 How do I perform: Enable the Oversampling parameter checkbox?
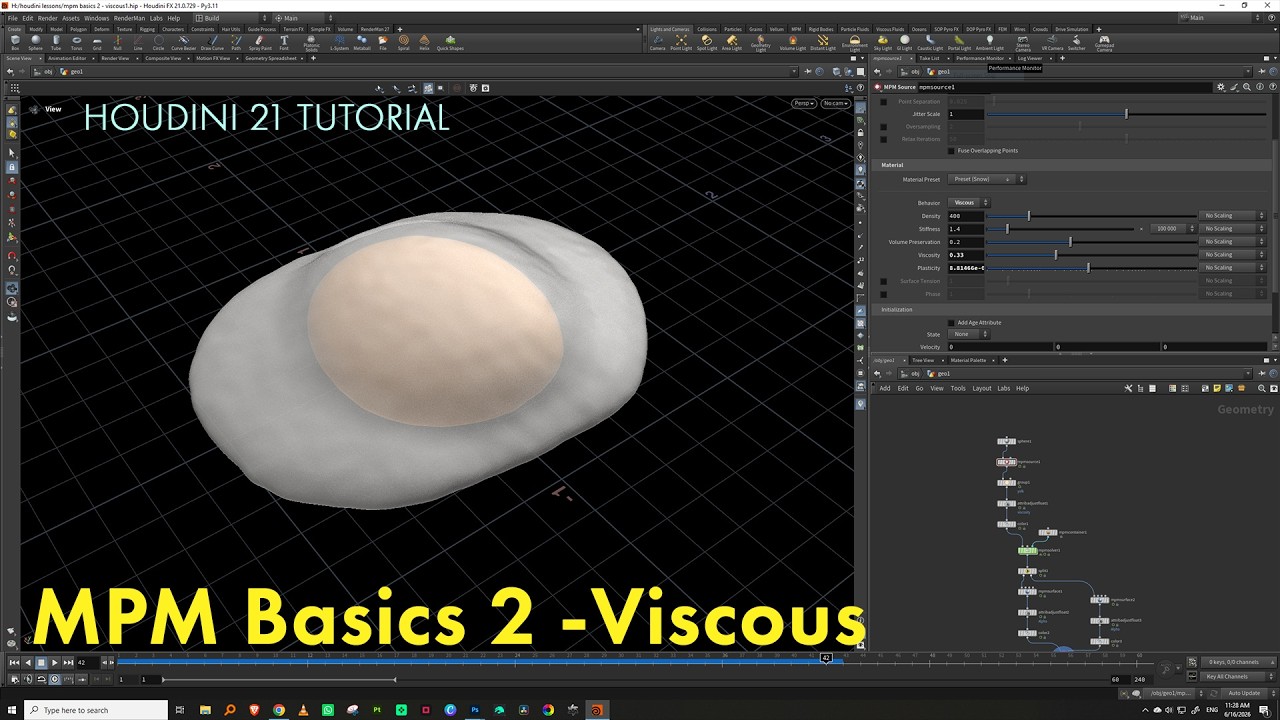point(883,127)
